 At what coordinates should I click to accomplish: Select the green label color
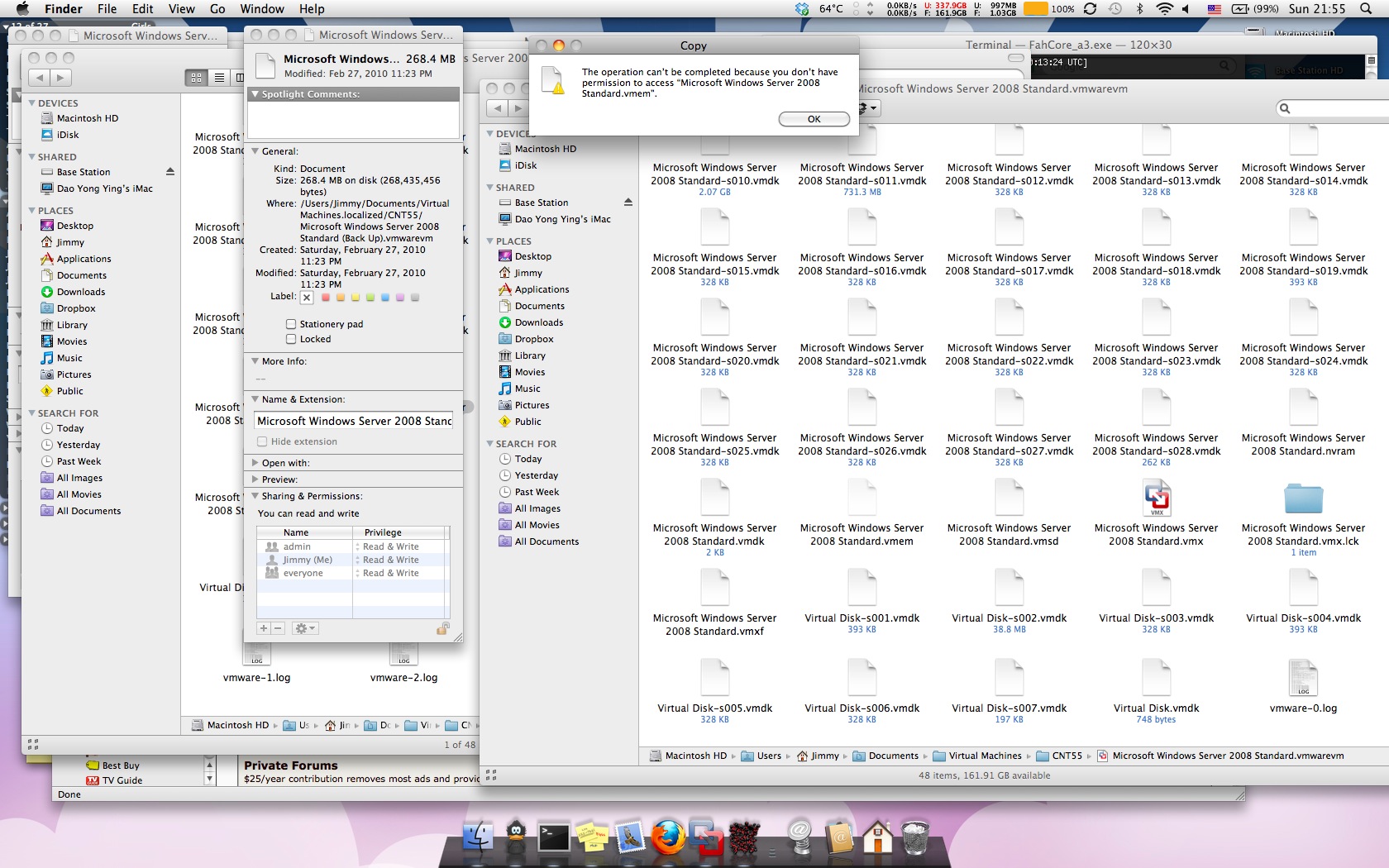coord(370,297)
